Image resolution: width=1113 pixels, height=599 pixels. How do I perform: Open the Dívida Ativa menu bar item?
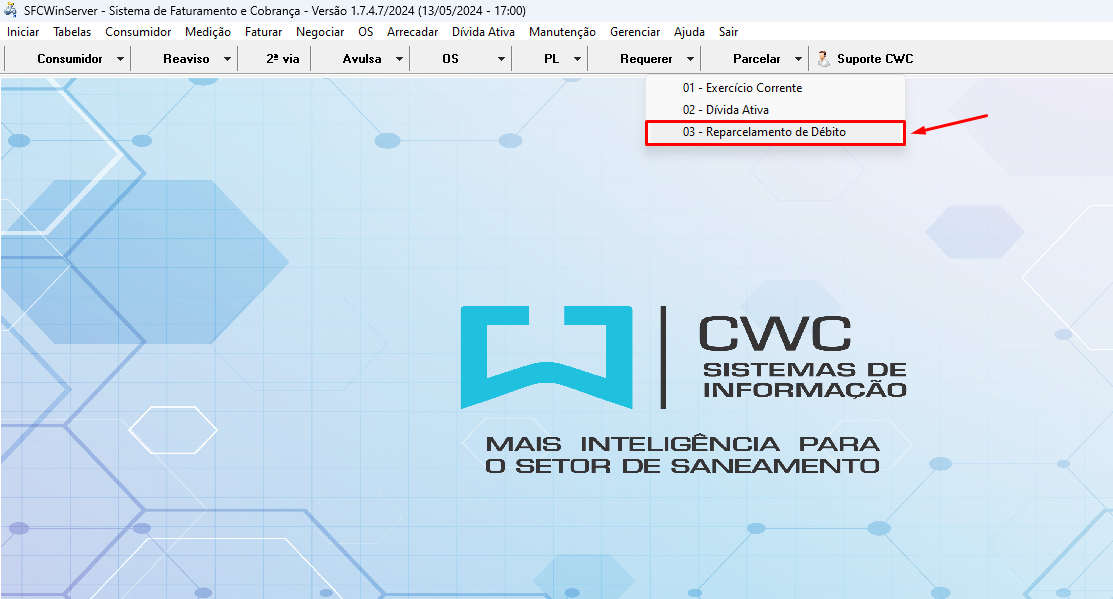[x=483, y=32]
